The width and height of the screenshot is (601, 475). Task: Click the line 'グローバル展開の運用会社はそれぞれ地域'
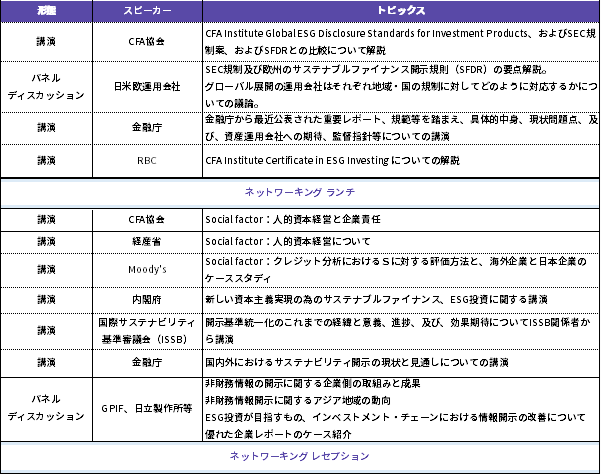tap(401, 87)
